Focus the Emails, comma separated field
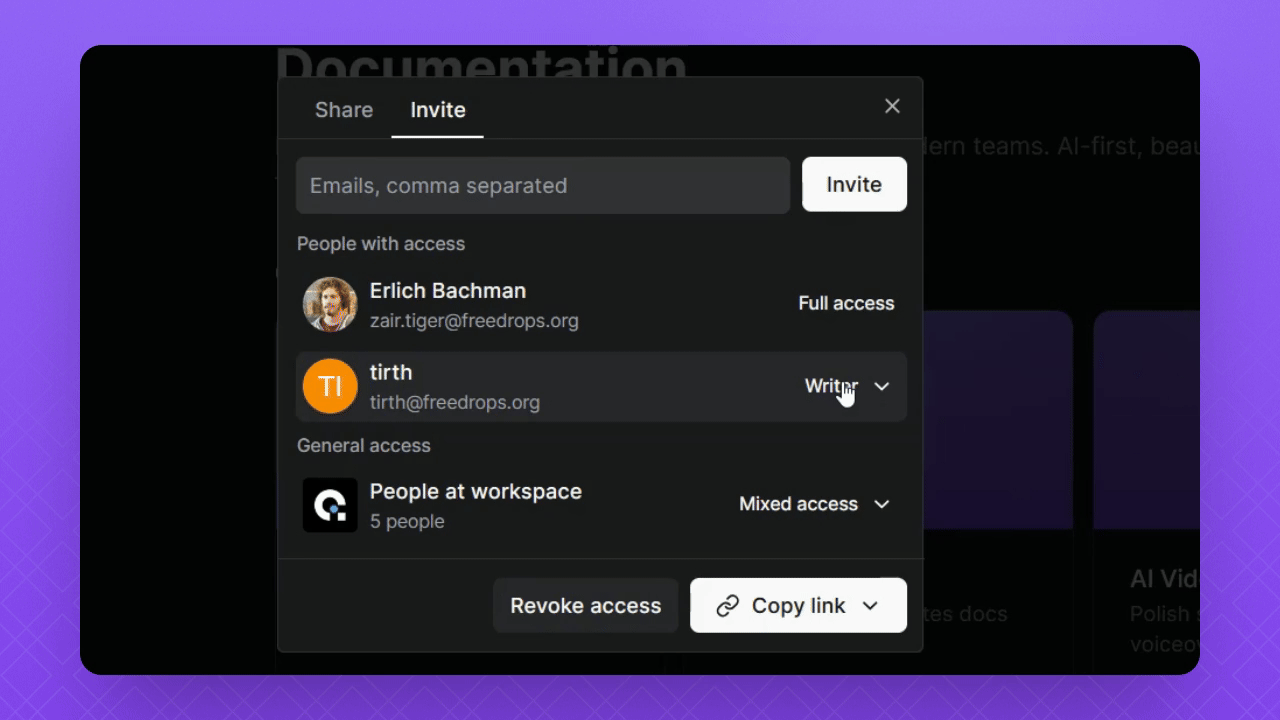 (543, 185)
